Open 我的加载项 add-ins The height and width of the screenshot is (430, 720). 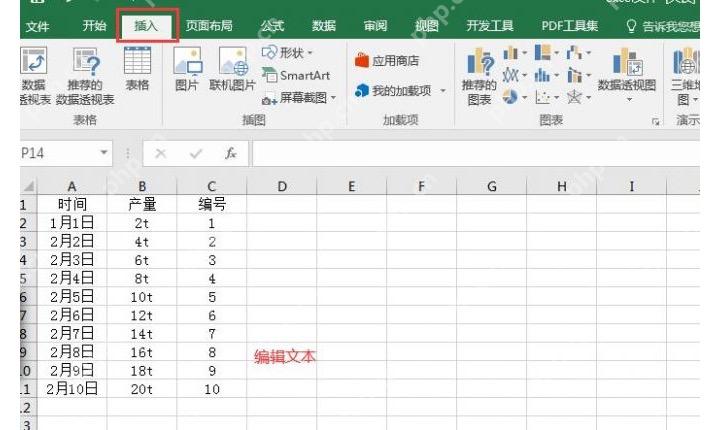pos(394,91)
